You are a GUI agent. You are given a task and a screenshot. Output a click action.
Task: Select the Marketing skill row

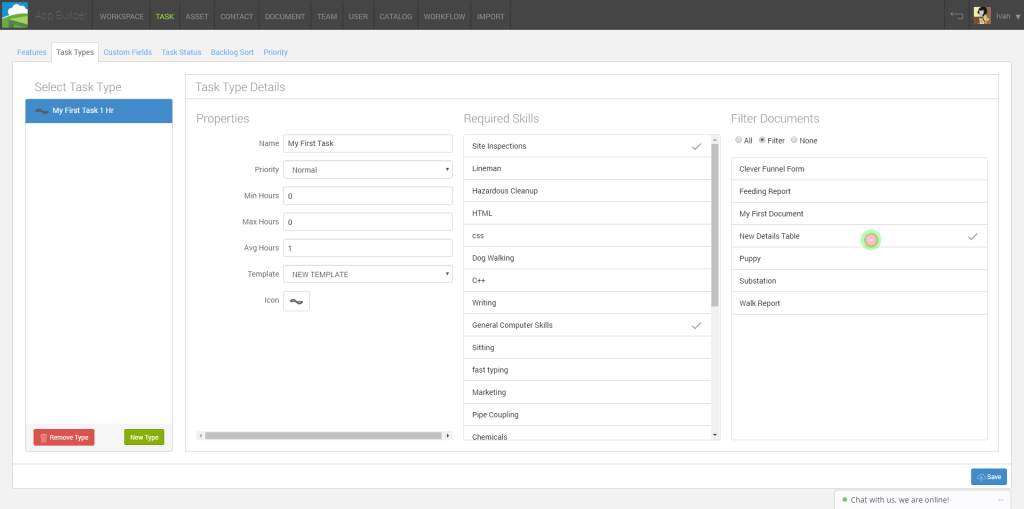[588, 393]
